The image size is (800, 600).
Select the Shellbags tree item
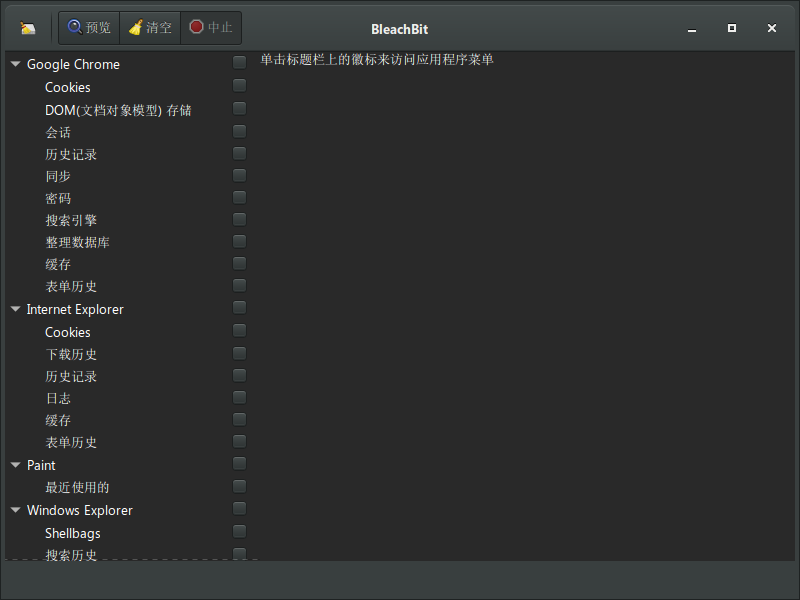tap(72, 533)
